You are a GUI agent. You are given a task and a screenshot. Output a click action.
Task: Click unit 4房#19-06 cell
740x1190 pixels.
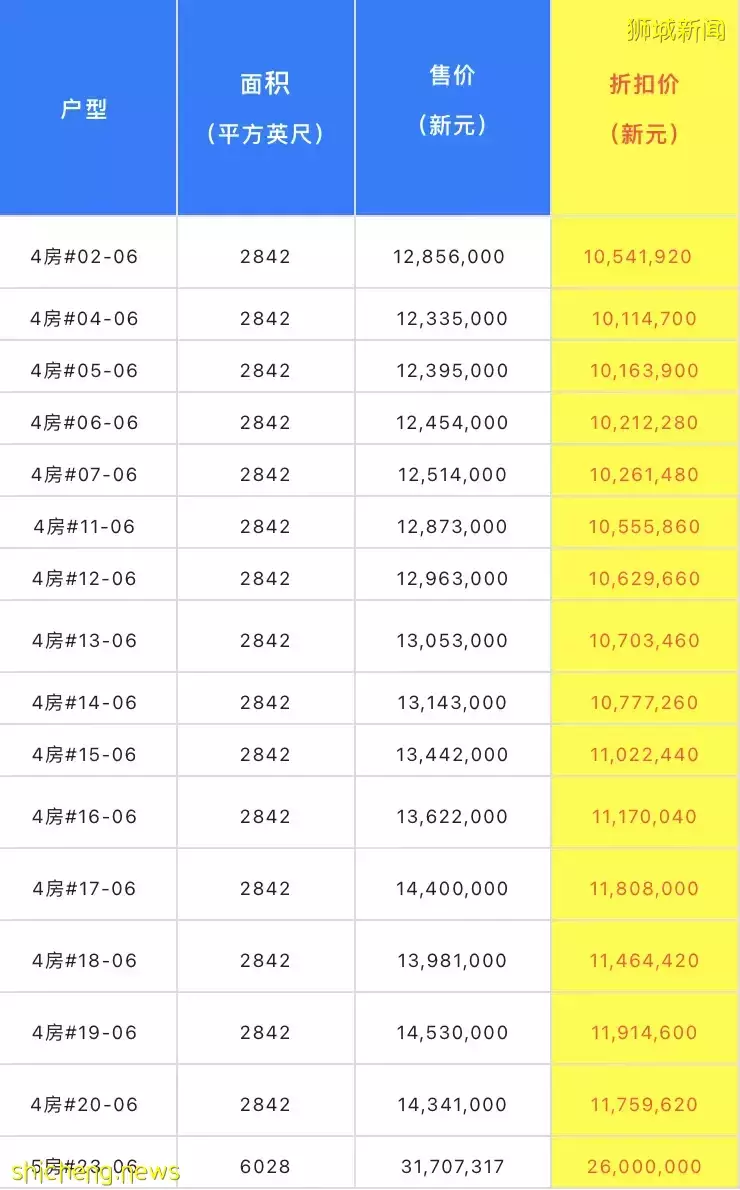tap(84, 1033)
